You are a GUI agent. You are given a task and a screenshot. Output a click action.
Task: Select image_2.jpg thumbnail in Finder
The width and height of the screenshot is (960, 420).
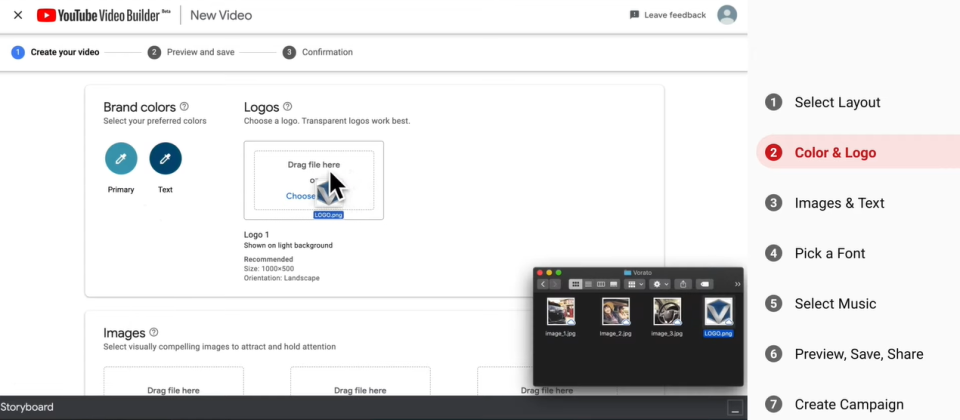pyautogui.click(x=615, y=312)
